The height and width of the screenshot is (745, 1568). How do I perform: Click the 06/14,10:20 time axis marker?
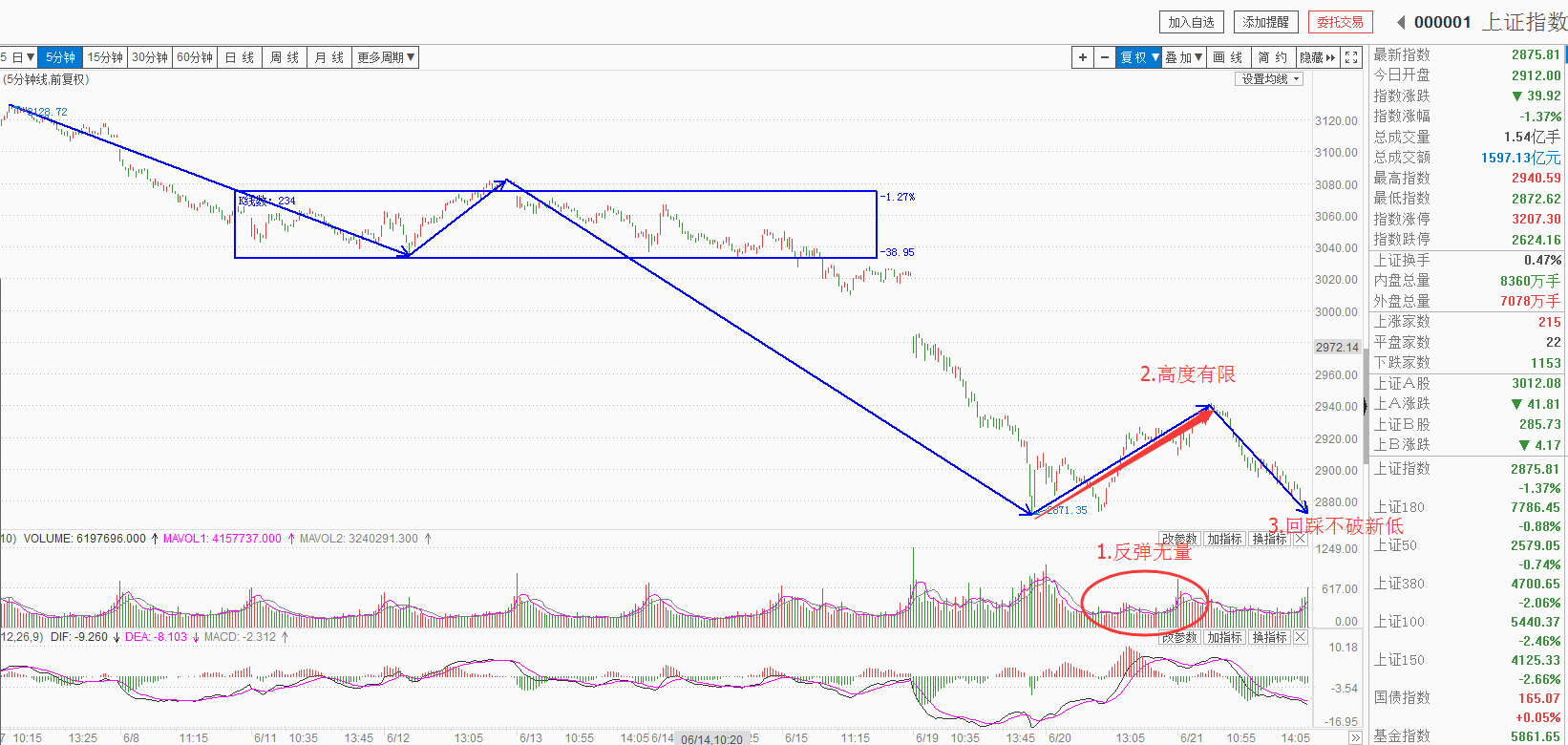coord(712,738)
